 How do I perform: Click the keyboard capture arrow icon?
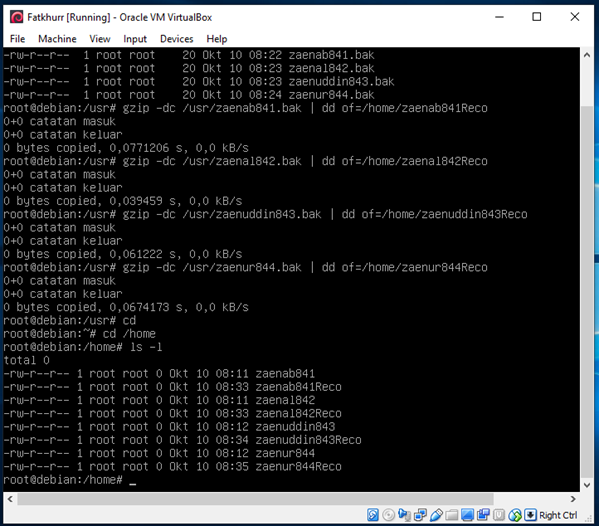(x=530, y=515)
